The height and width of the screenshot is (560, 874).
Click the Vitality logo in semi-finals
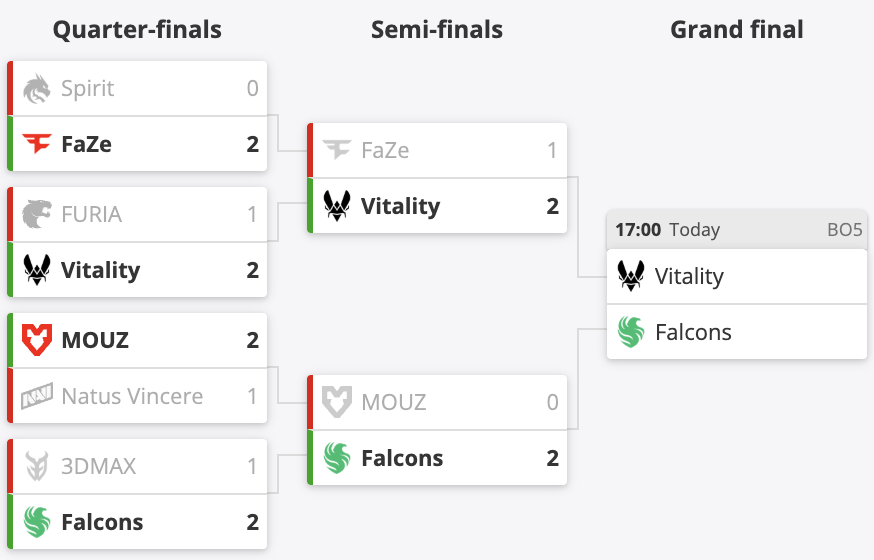click(337, 207)
